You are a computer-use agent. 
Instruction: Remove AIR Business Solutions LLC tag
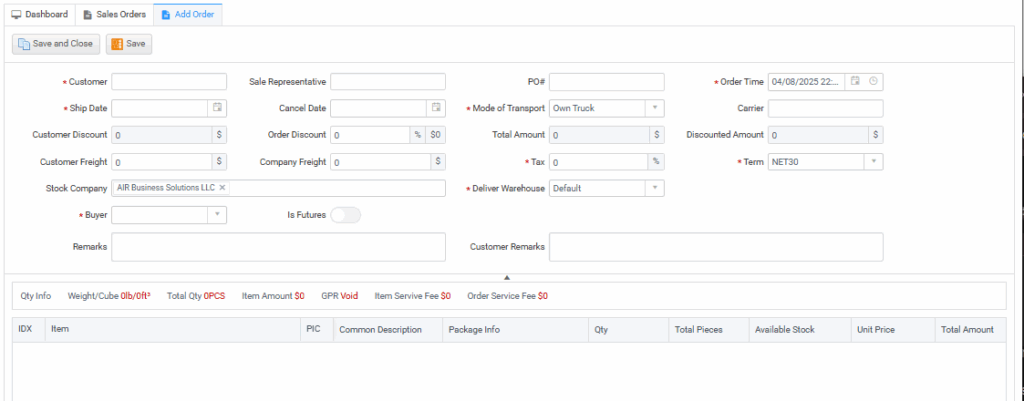pyautogui.click(x=223, y=188)
